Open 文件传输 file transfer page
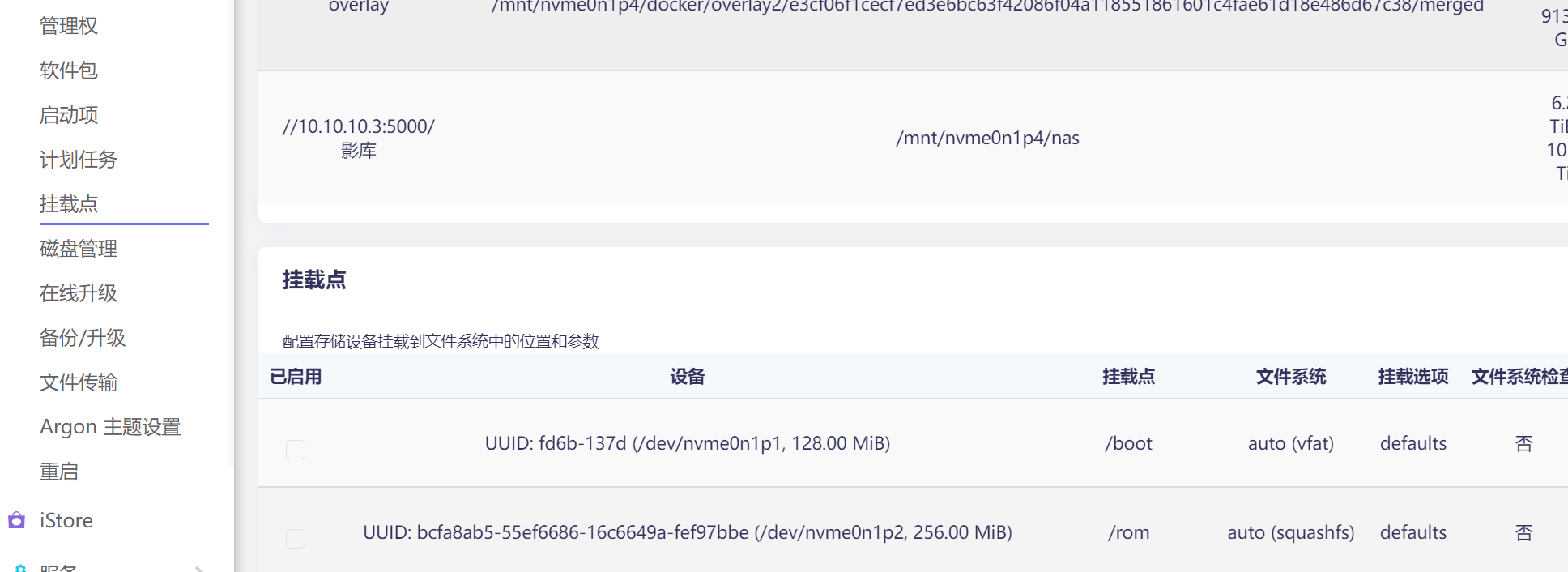The width and height of the screenshot is (1568, 572). 77,382
